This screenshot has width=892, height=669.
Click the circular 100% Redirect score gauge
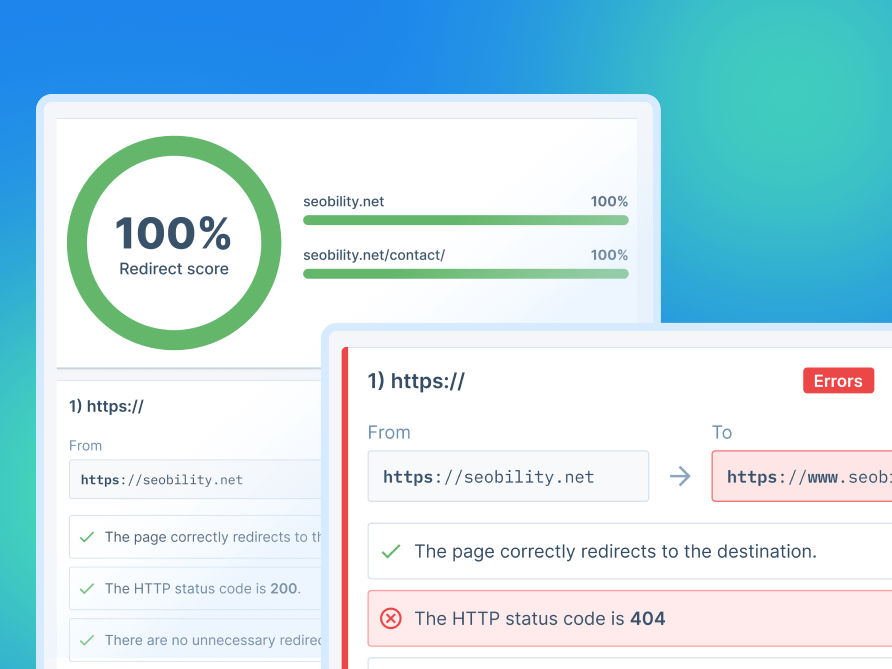[173, 243]
